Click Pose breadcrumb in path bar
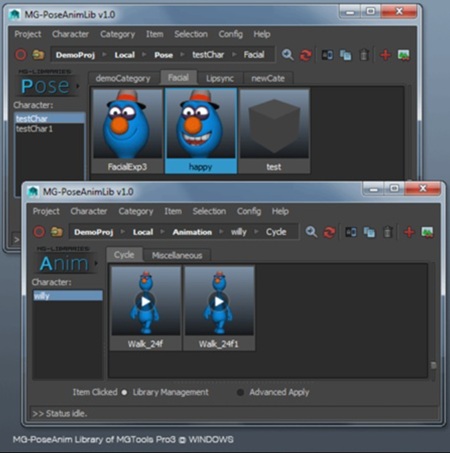This screenshot has width=450, height=453. pos(164,55)
